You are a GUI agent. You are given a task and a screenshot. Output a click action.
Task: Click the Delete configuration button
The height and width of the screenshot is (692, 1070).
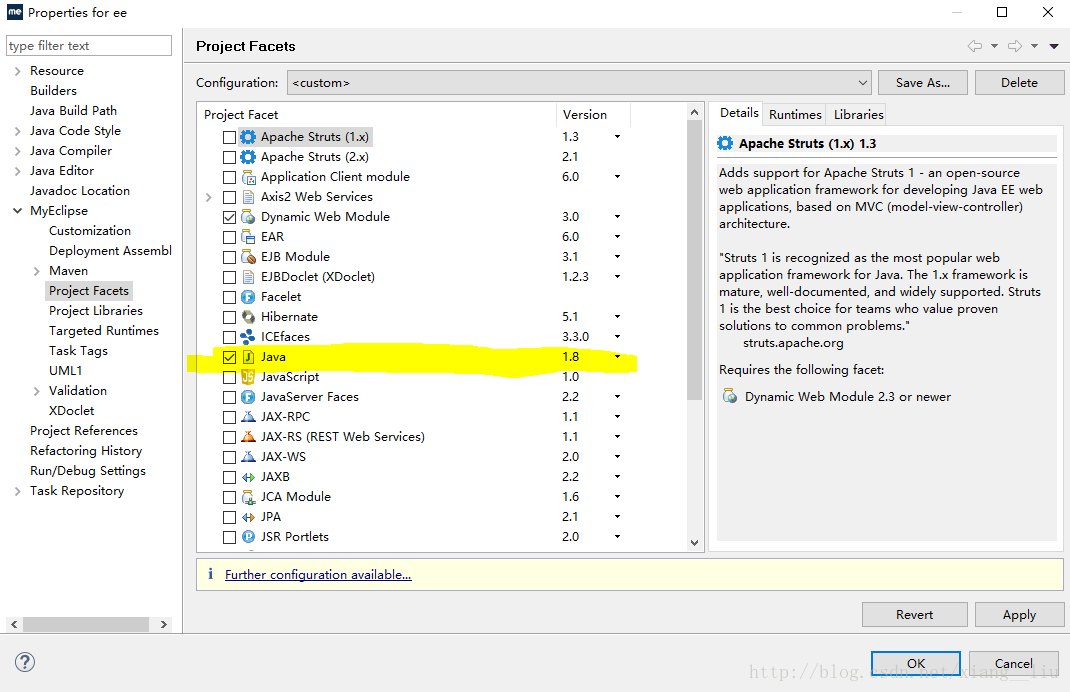coord(1020,83)
